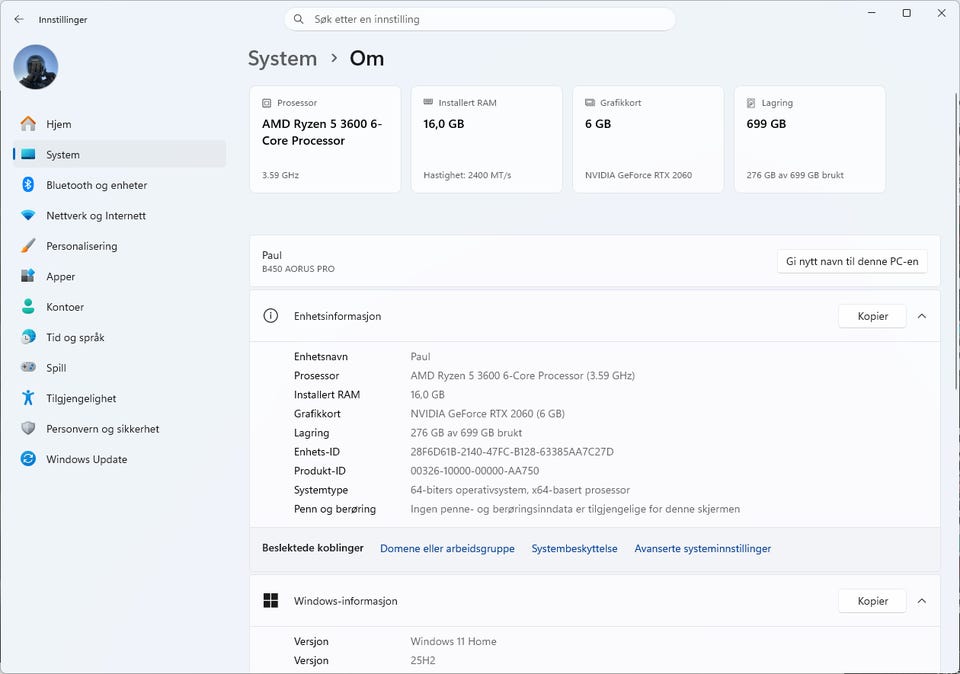Click the System monitor icon
This screenshot has width=960, height=674.
coord(28,154)
